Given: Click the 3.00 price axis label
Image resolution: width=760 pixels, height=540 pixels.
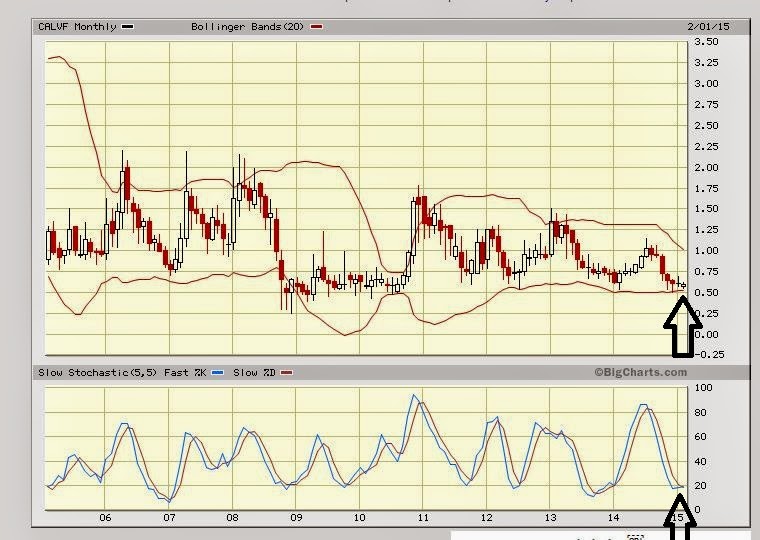Looking at the screenshot, I should coord(706,83).
